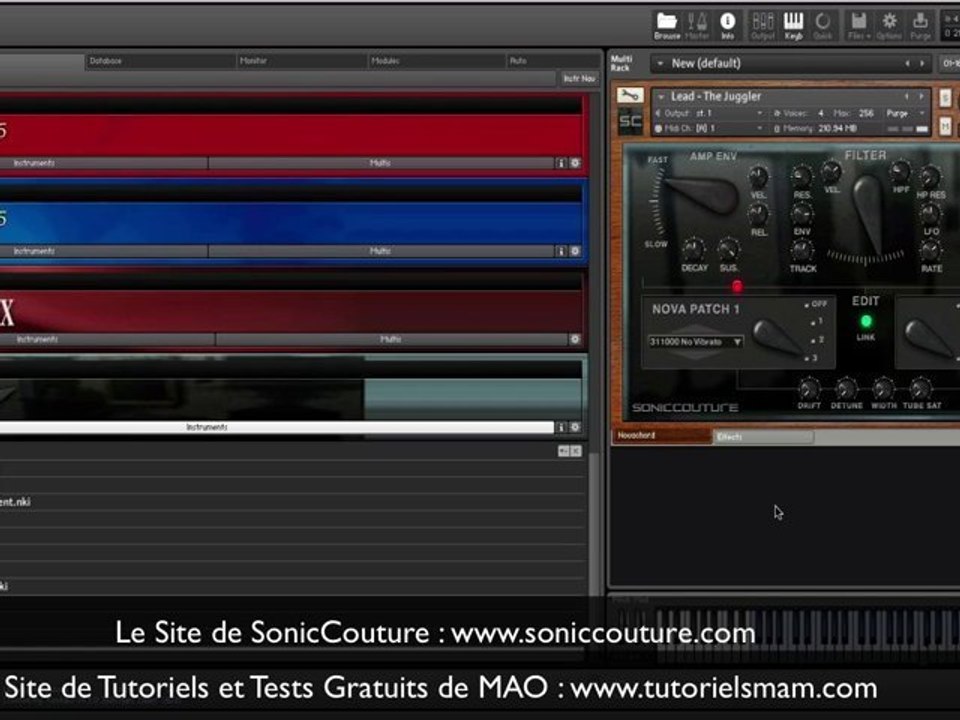Mute the Lead - The Juggler instrument
The image size is (960, 720).
pyautogui.click(x=945, y=126)
